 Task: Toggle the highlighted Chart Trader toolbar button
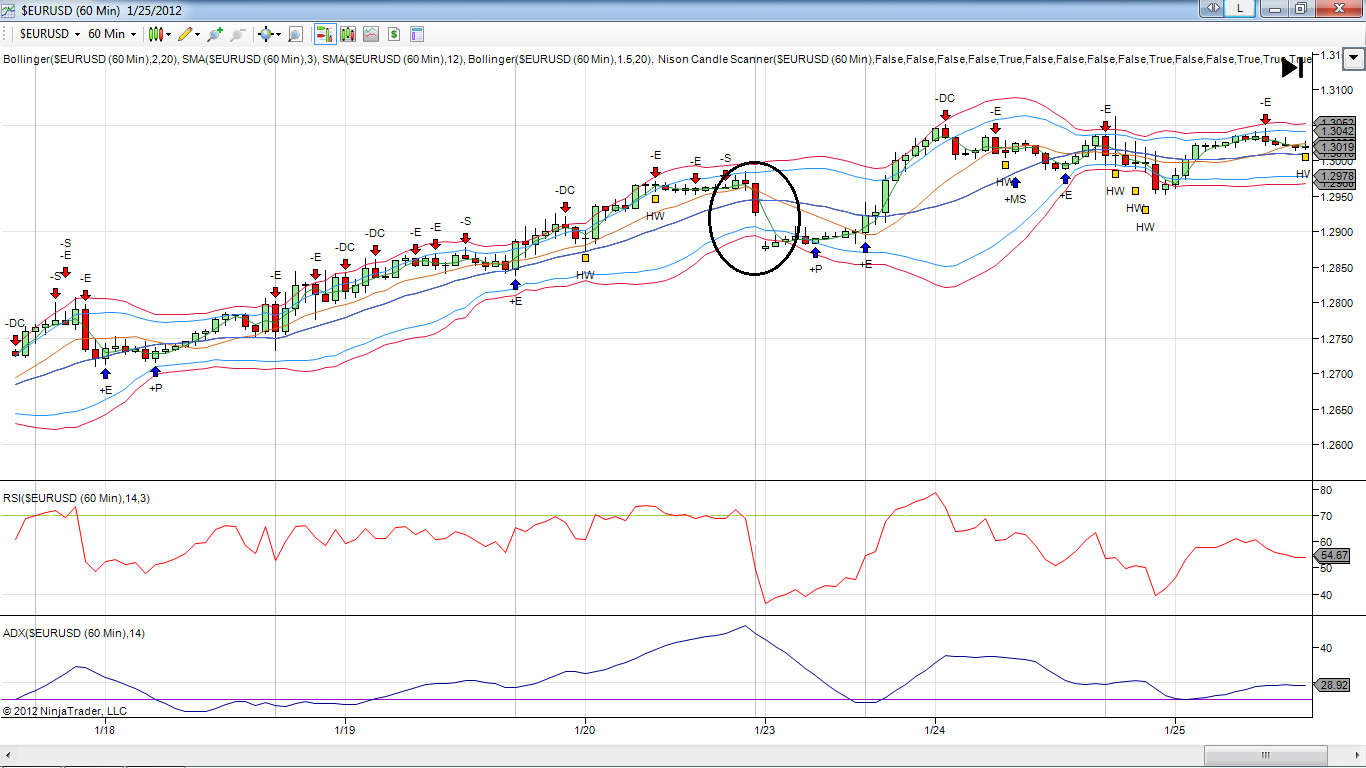(x=325, y=33)
